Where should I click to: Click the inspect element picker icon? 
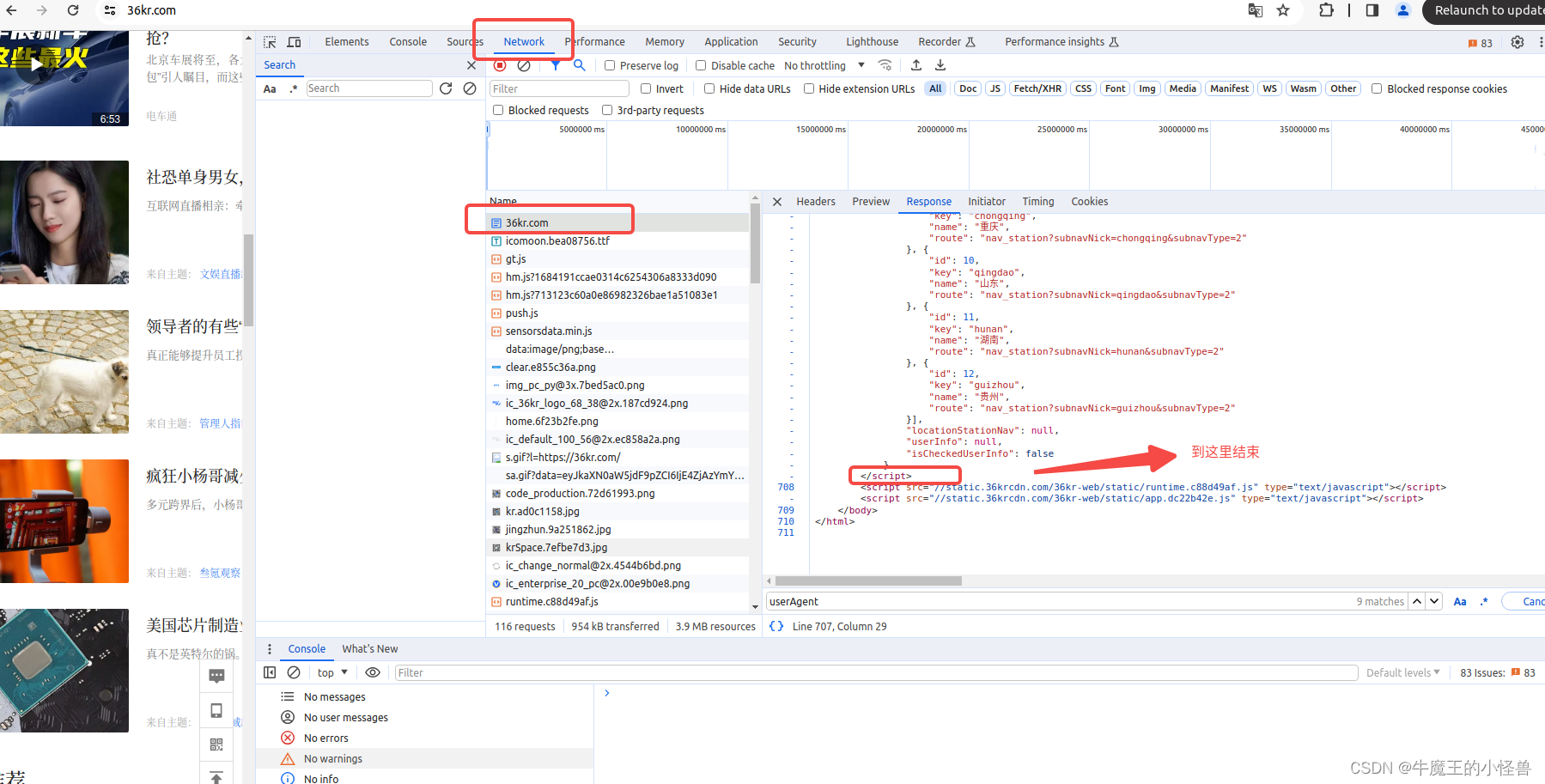[270, 42]
